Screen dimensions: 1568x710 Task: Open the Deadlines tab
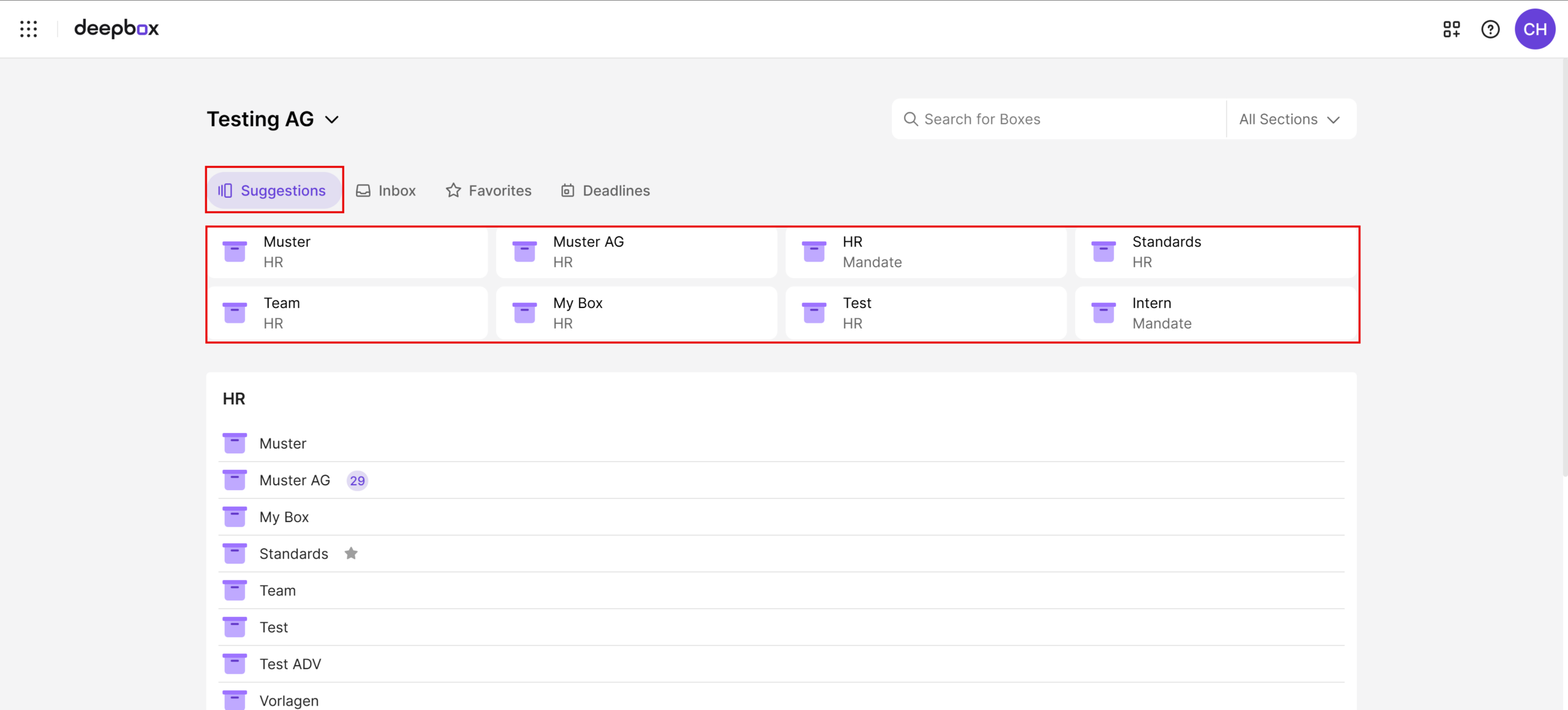[605, 191]
